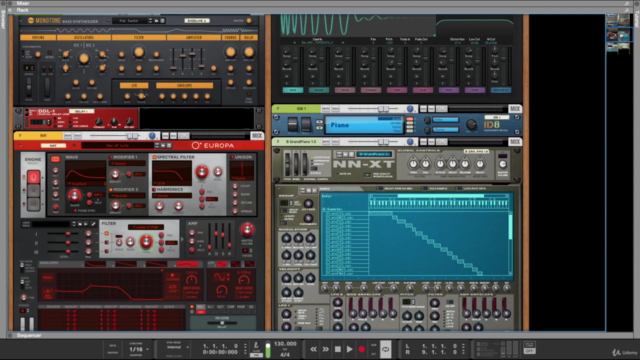Click the ID8 1 channel level fader
This screenshot has width=640, height=360.
383,109
